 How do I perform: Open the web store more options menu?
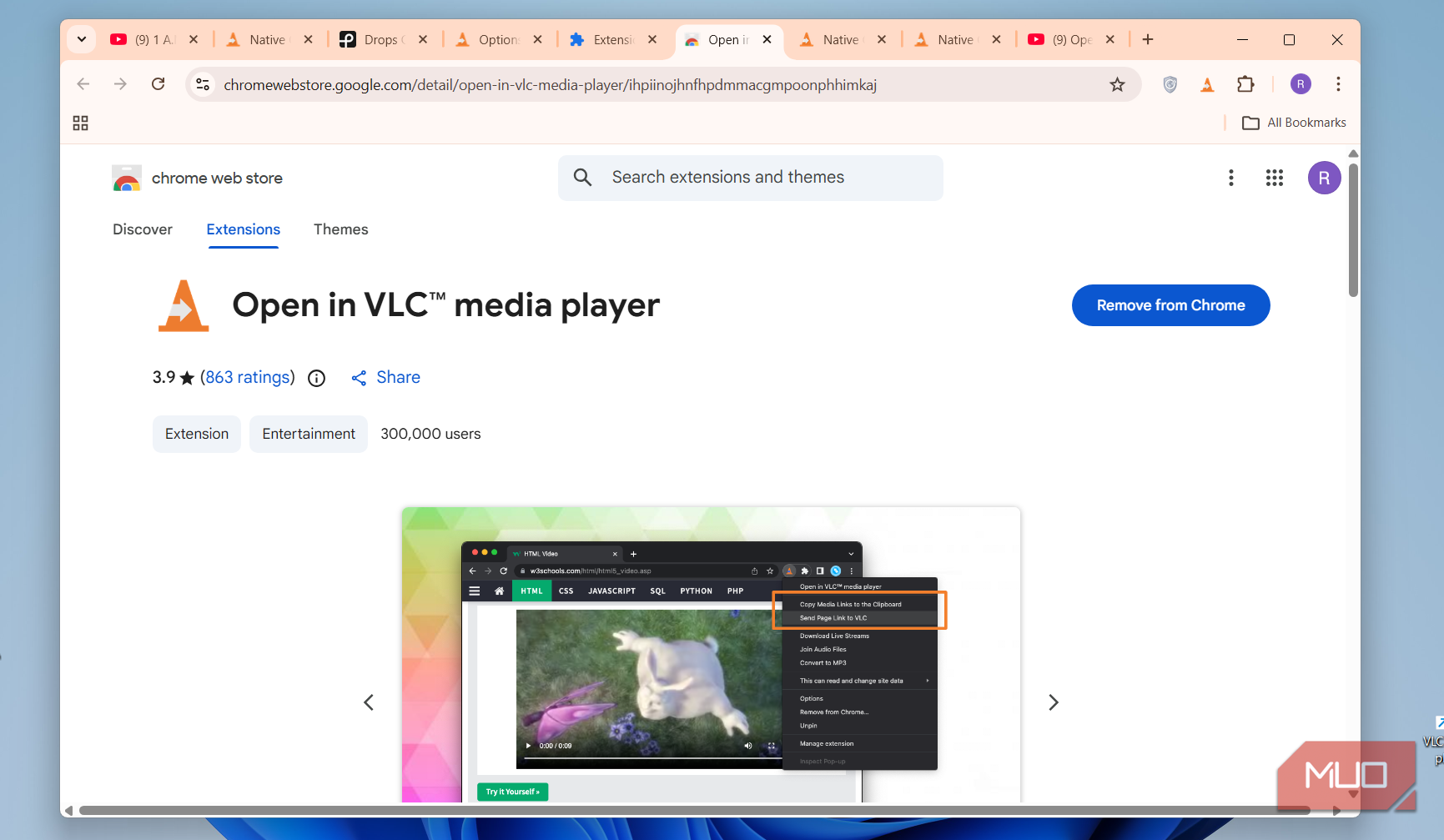click(1230, 178)
